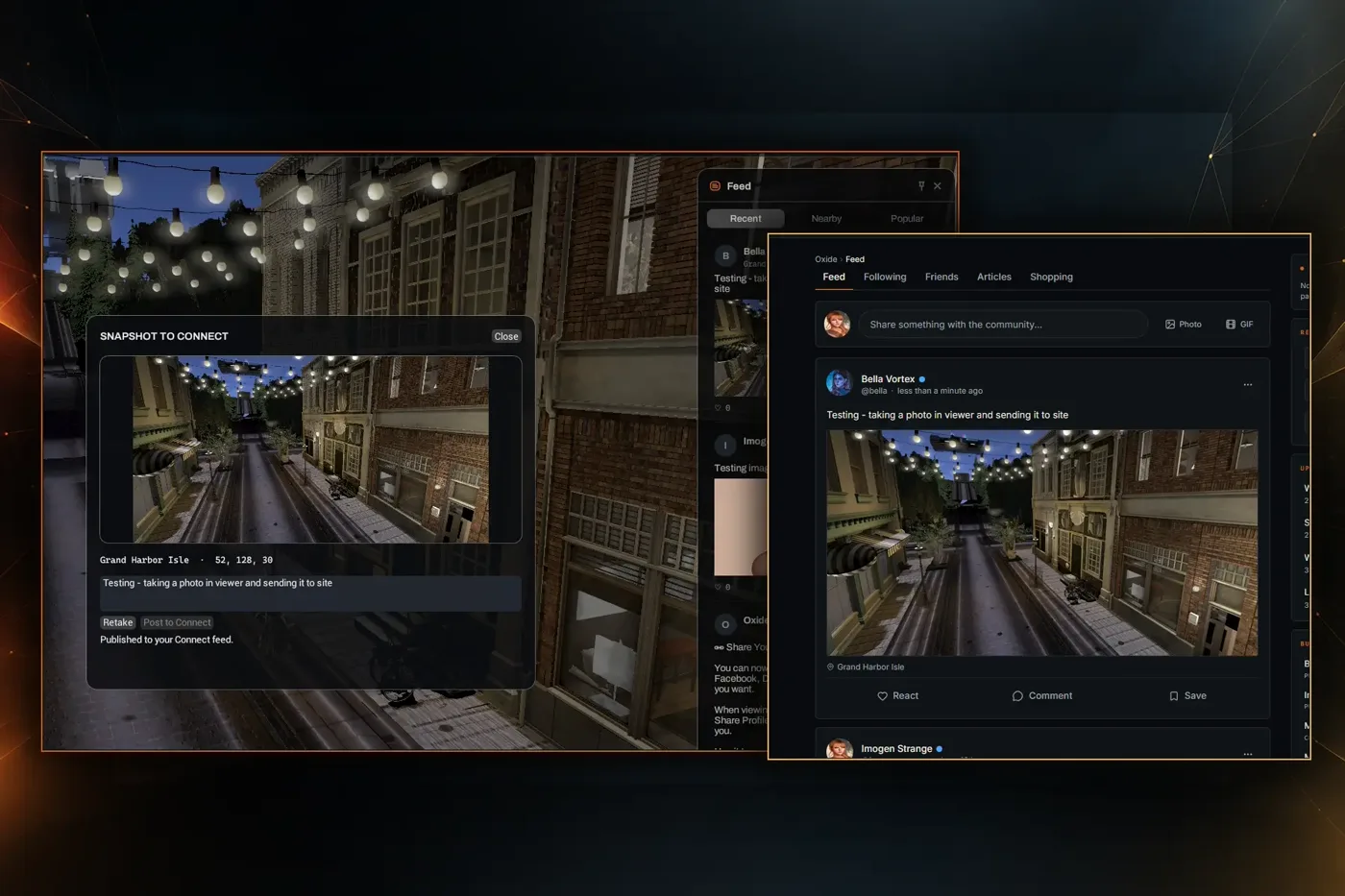Click the orange Feed panel icon
Screen dimensions: 1345x896
click(715, 186)
